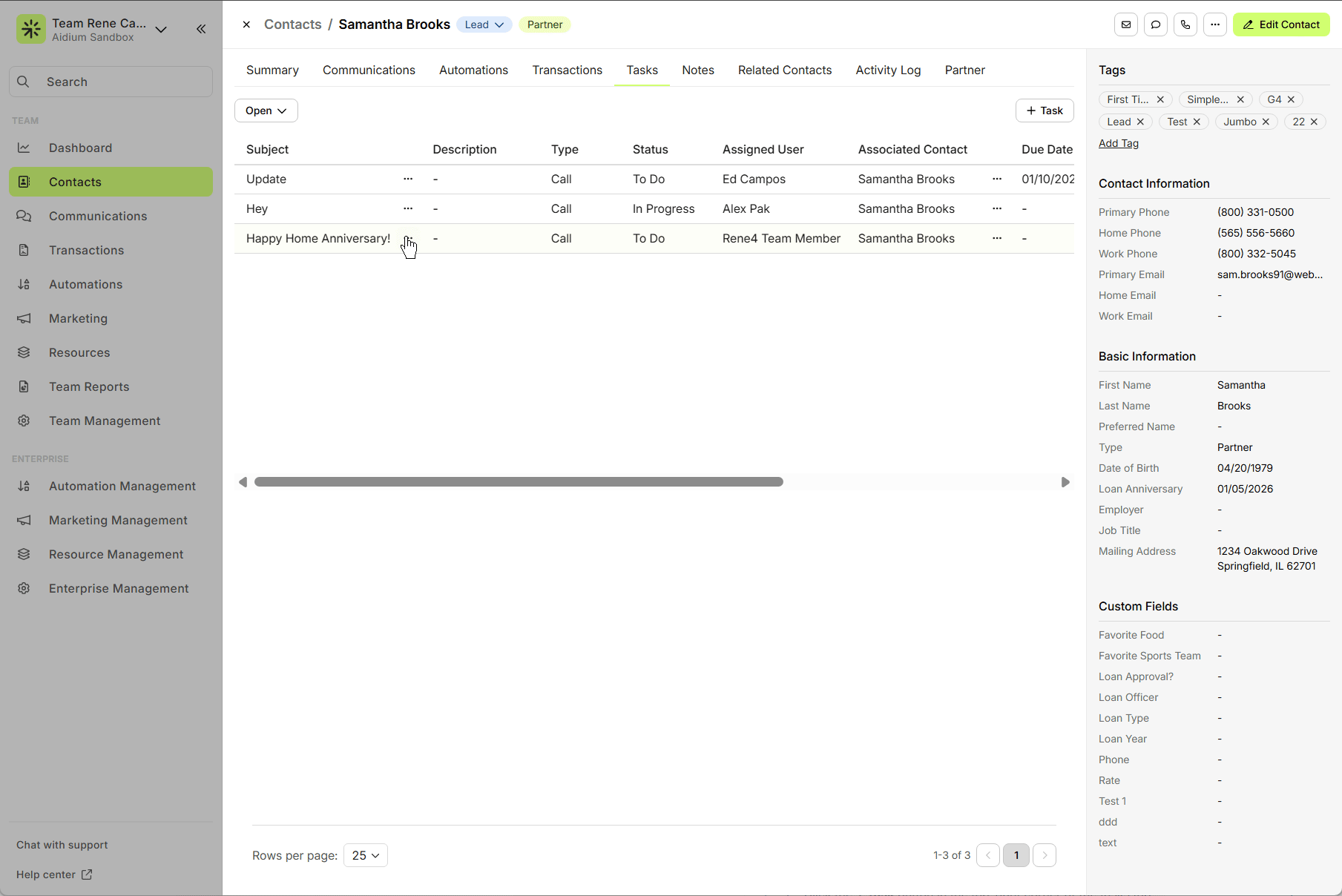Open the more options ellipsis icon in header
Screen dimensions: 1342x896
(x=1214, y=24)
